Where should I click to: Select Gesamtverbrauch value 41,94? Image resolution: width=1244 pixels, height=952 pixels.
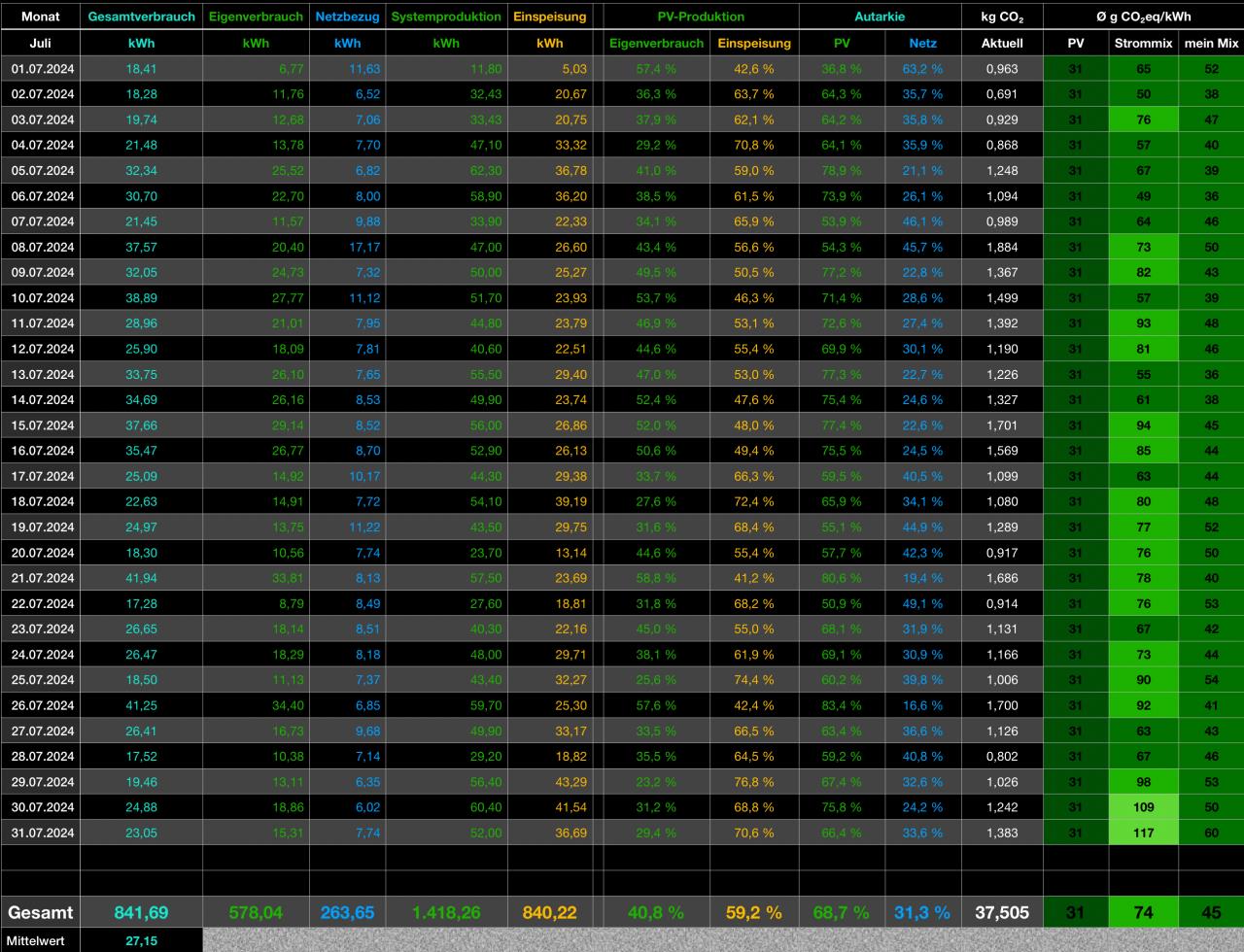141,578
